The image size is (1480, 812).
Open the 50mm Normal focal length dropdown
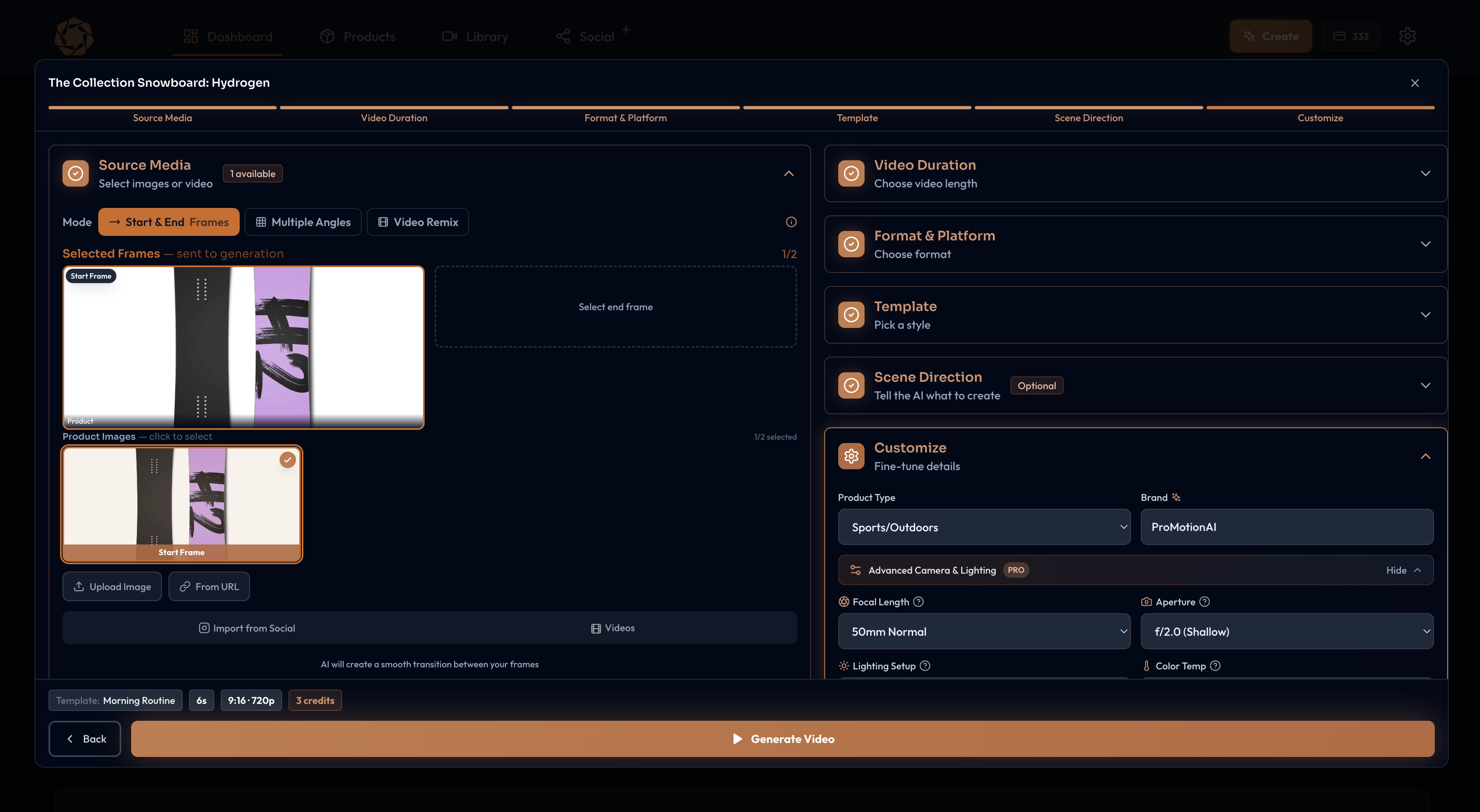pos(984,631)
